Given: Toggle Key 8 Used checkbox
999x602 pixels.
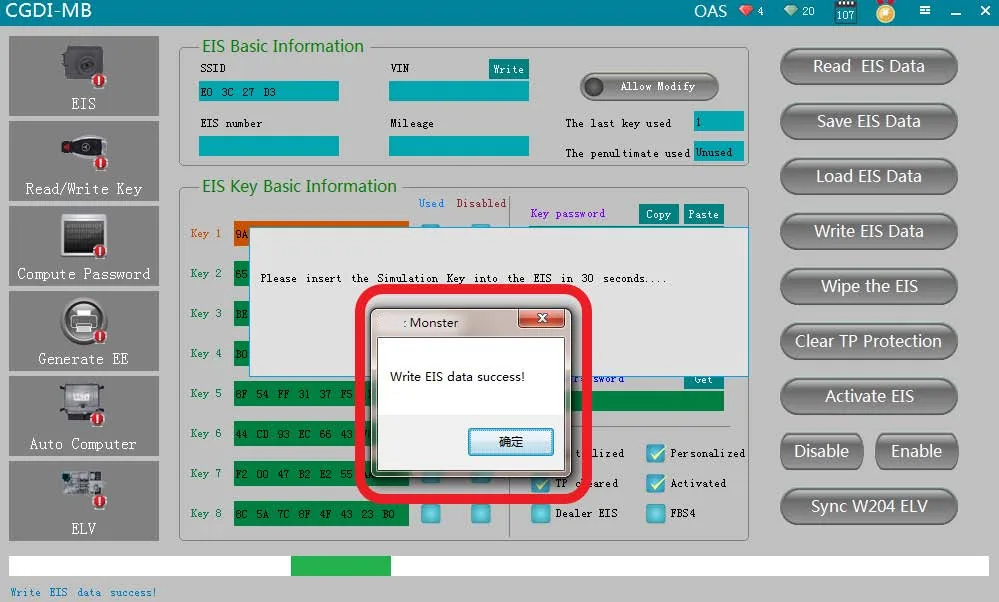Looking at the screenshot, I should tap(431, 513).
